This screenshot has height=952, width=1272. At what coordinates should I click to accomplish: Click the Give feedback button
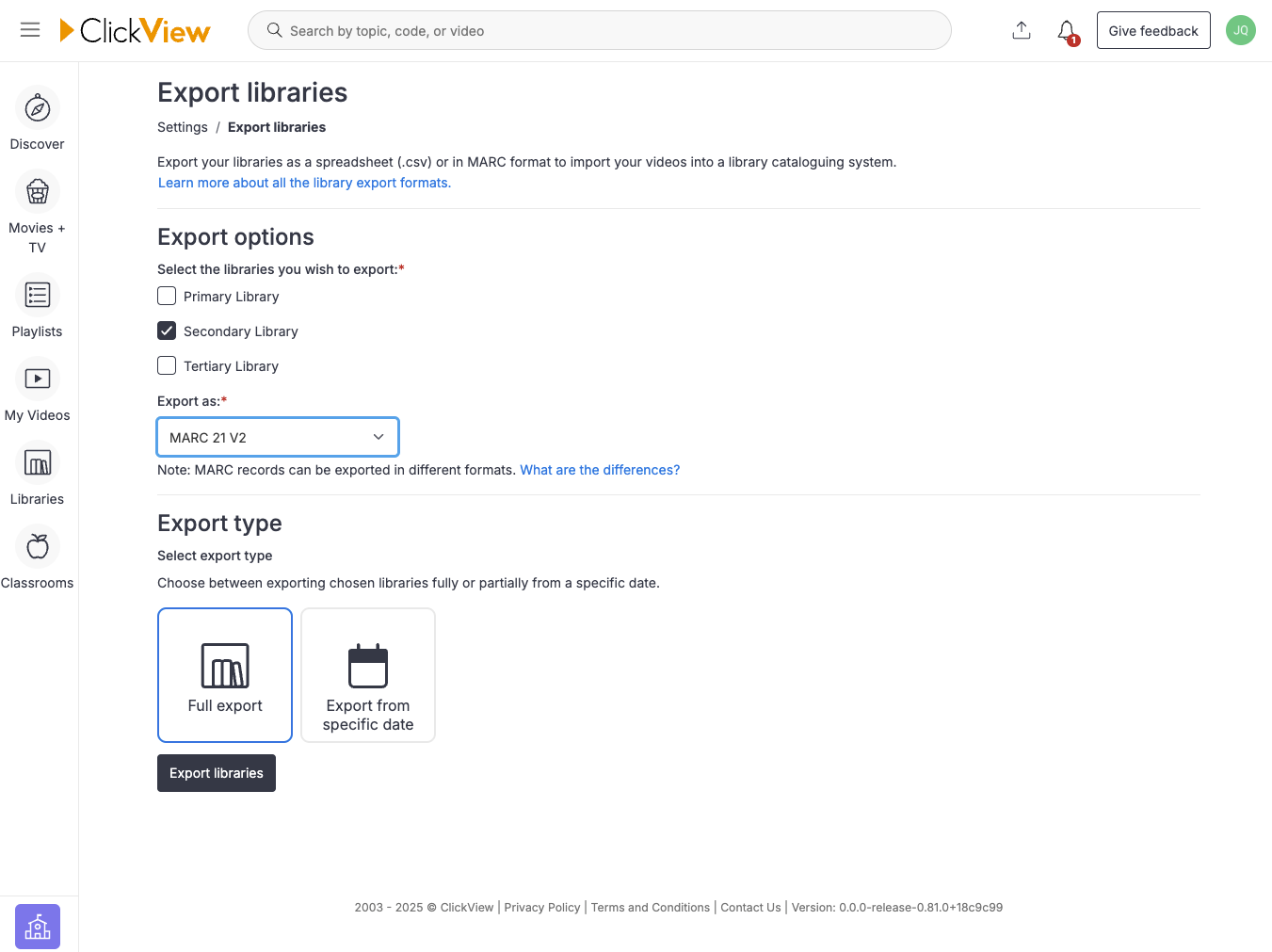point(1153,29)
